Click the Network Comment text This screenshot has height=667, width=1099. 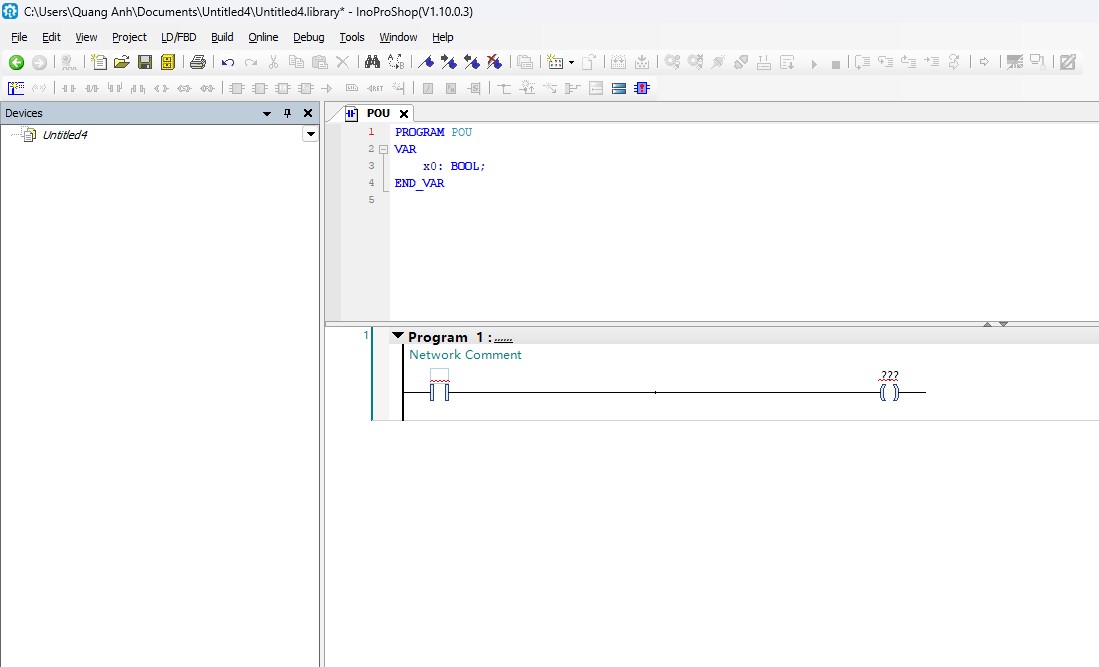click(x=465, y=355)
